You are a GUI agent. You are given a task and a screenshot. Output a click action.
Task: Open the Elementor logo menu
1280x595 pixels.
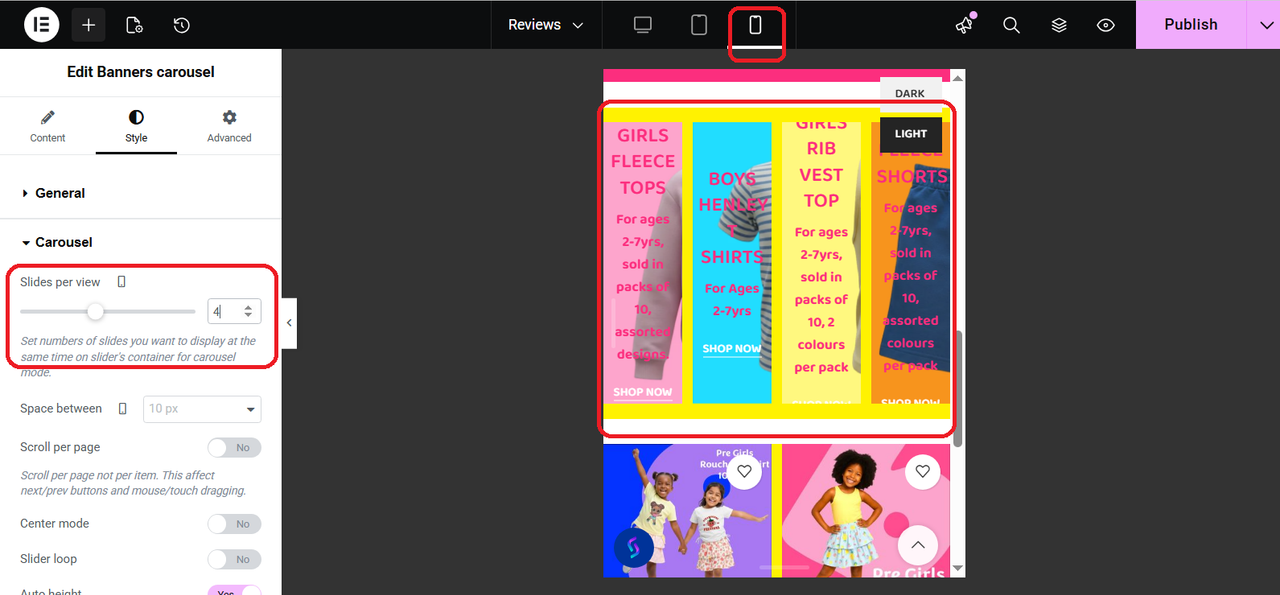coord(41,24)
